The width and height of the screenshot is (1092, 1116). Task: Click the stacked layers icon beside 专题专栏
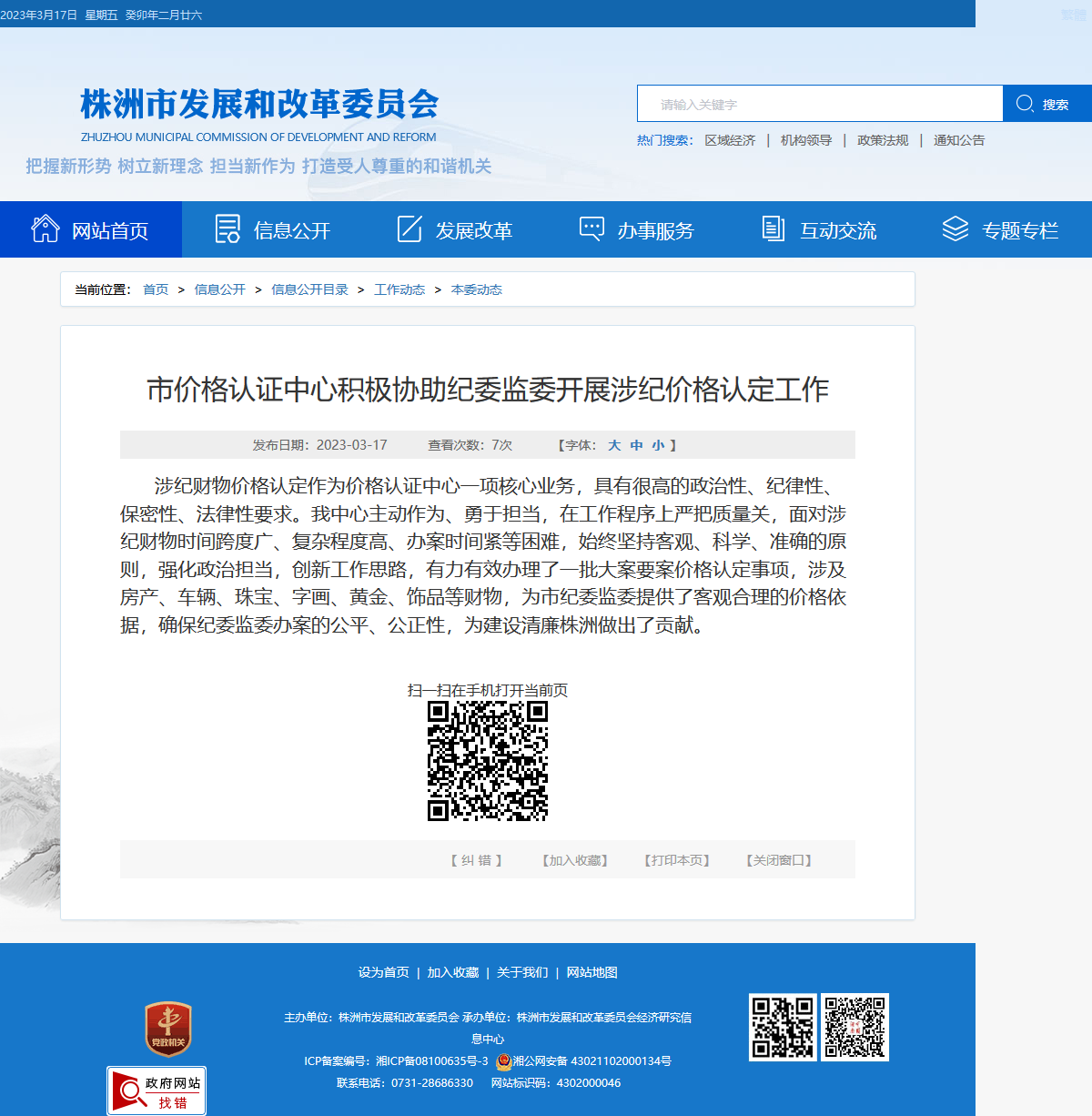pos(955,228)
